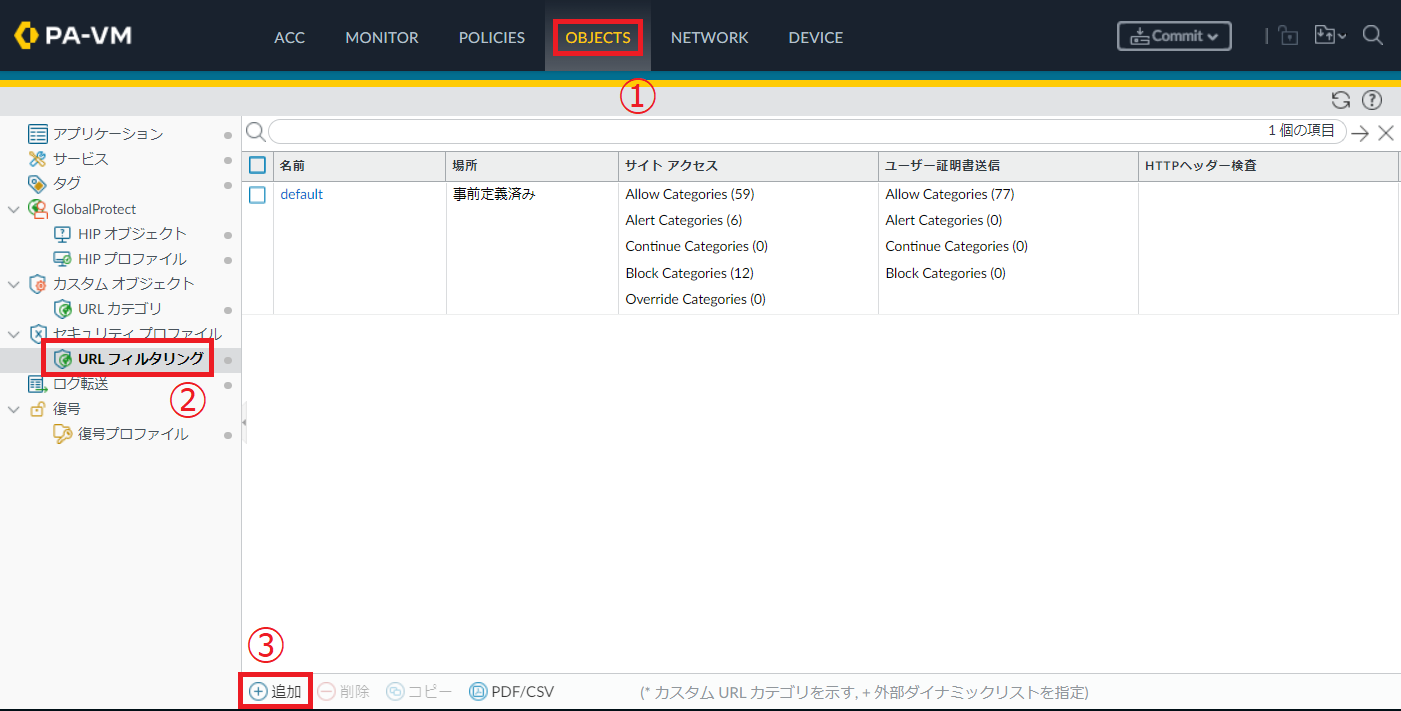Select all rows with header checkbox
The image size is (1401, 711).
click(x=257, y=166)
